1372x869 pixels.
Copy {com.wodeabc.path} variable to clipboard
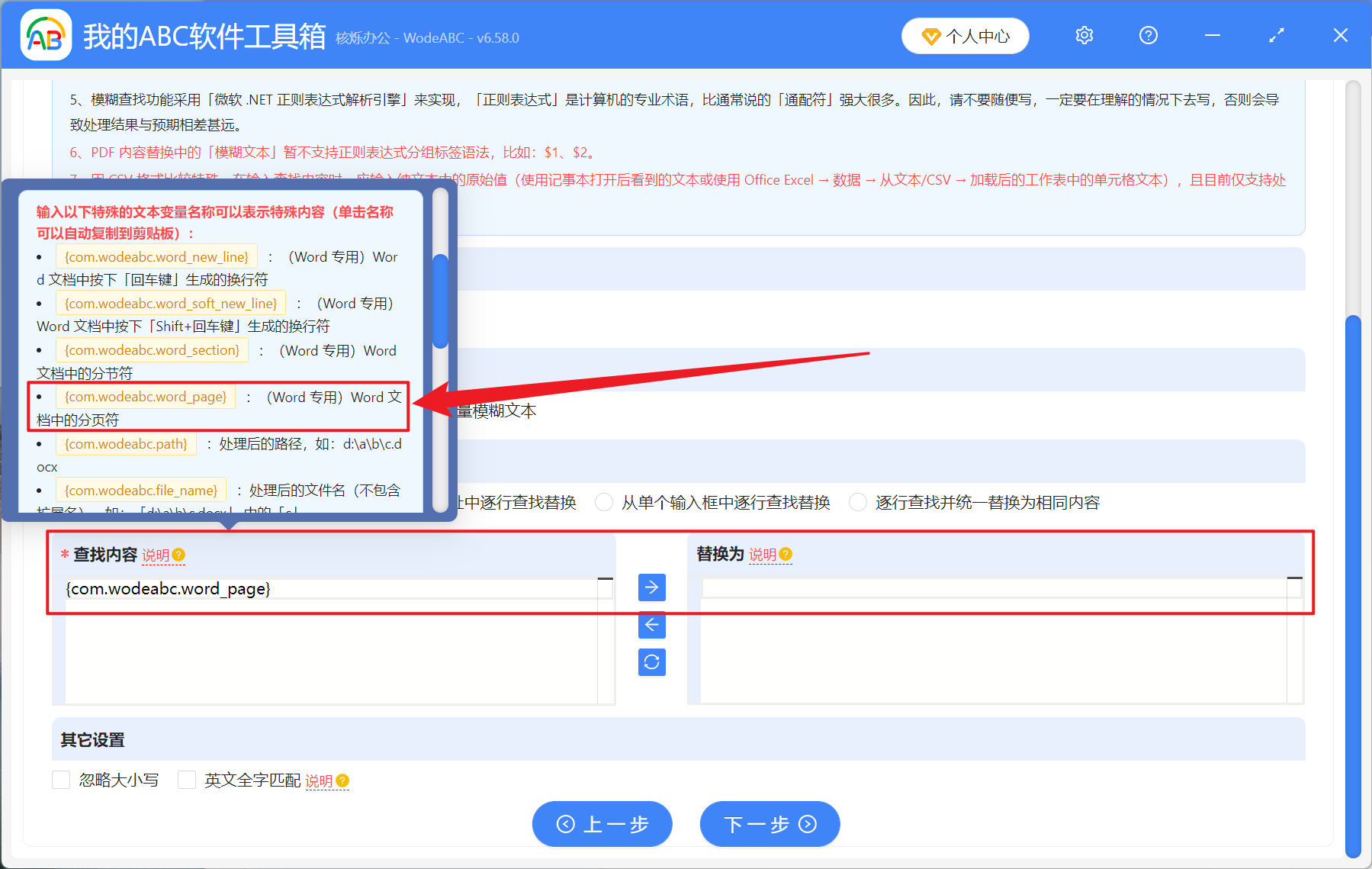[126, 443]
